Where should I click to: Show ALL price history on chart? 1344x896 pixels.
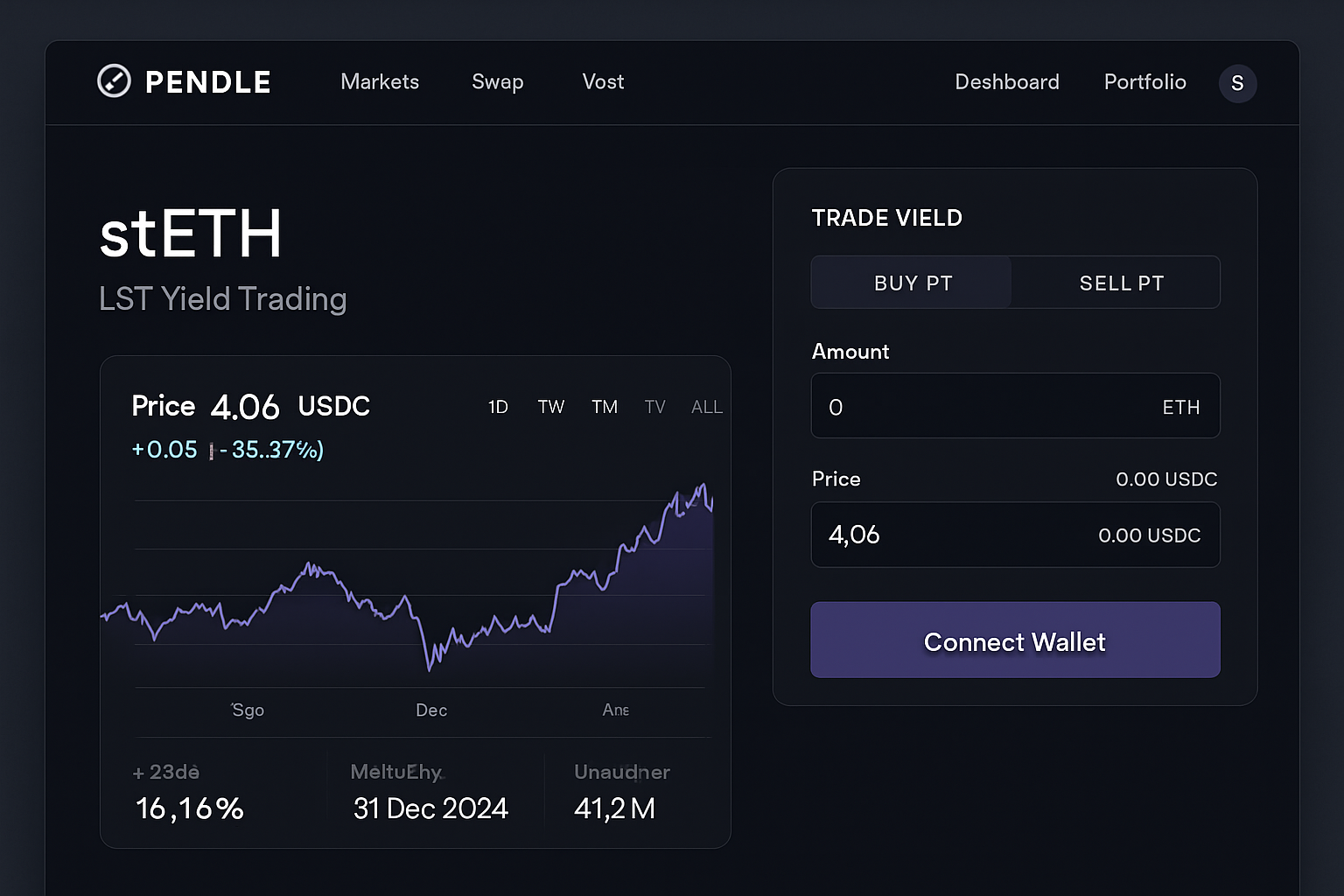click(x=706, y=406)
